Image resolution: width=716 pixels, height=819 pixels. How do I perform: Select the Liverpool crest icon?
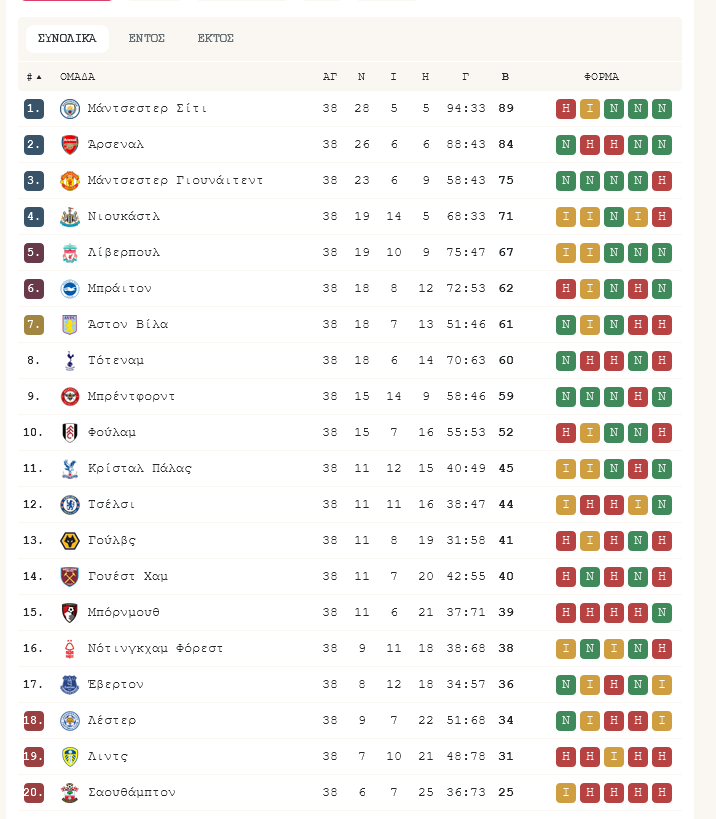point(69,253)
